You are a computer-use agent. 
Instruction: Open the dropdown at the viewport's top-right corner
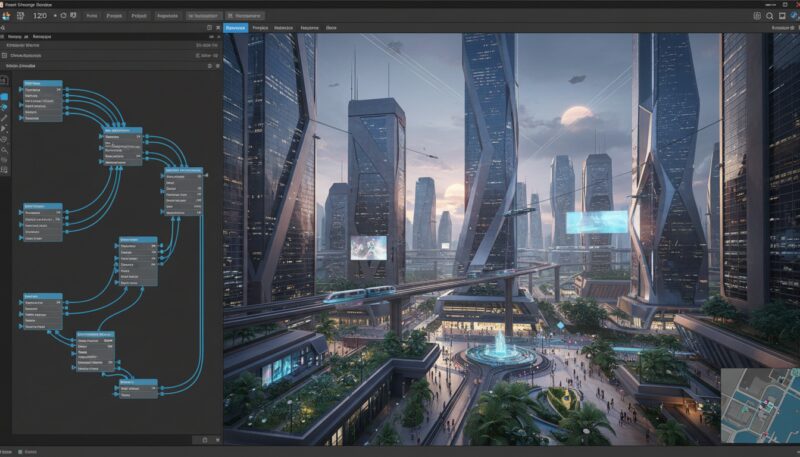(x=783, y=28)
